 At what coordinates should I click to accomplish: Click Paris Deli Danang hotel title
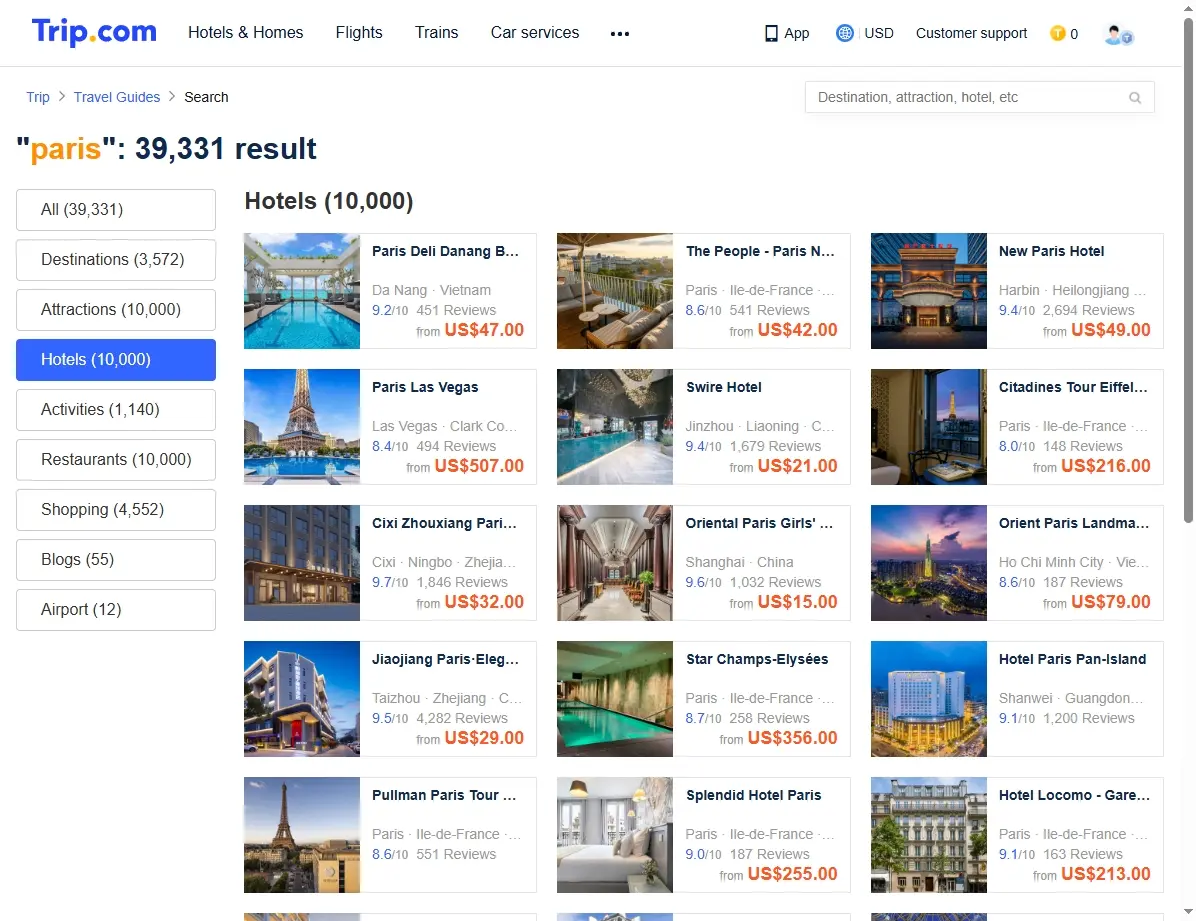445,251
